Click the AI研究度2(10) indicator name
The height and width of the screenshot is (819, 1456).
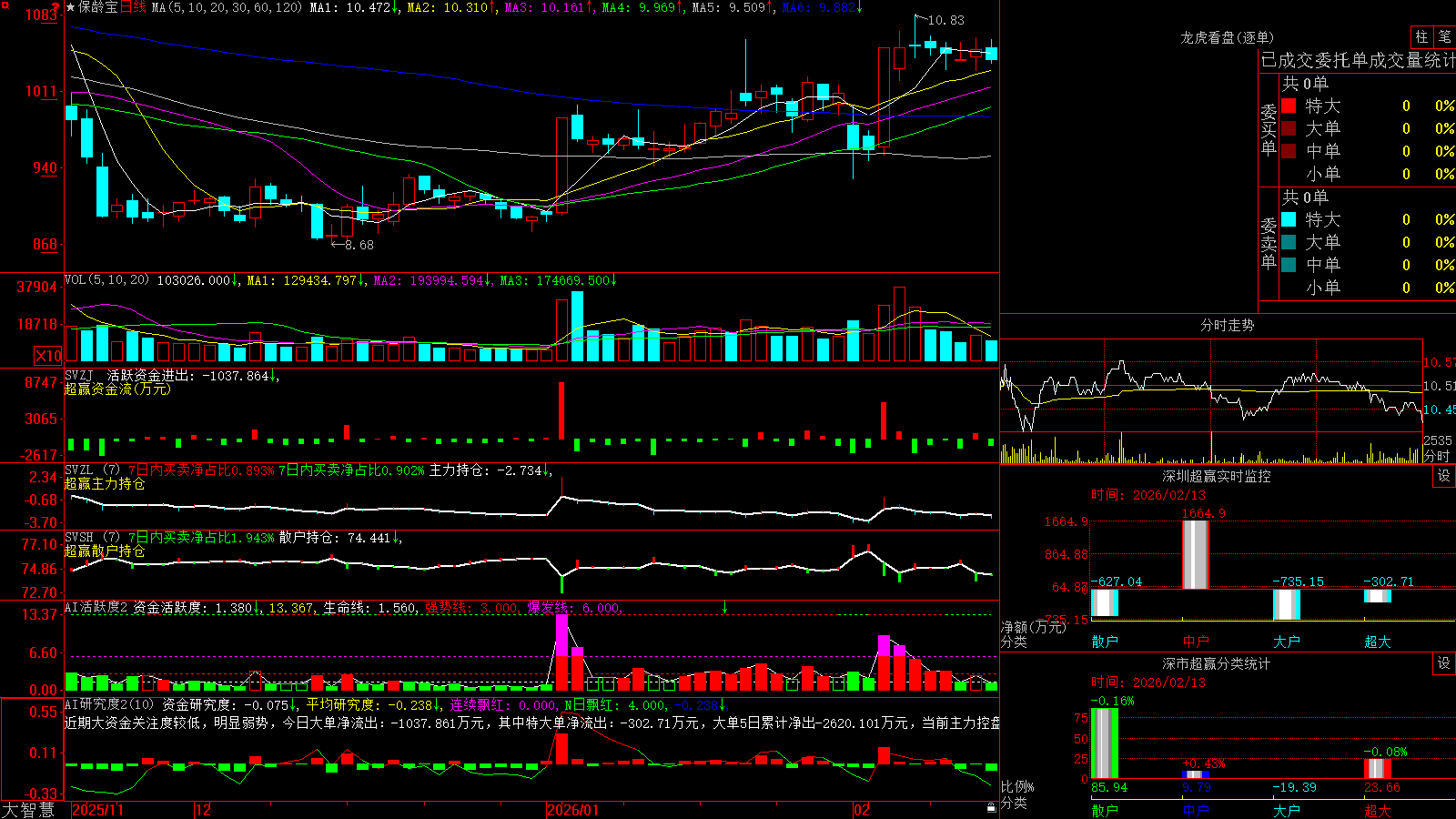pyautogui.click(x=109, y=704)
